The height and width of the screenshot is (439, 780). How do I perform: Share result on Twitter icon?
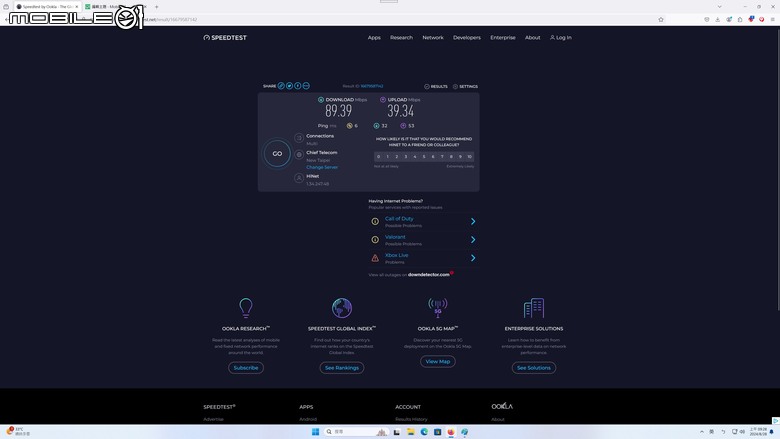click(290, 86)
